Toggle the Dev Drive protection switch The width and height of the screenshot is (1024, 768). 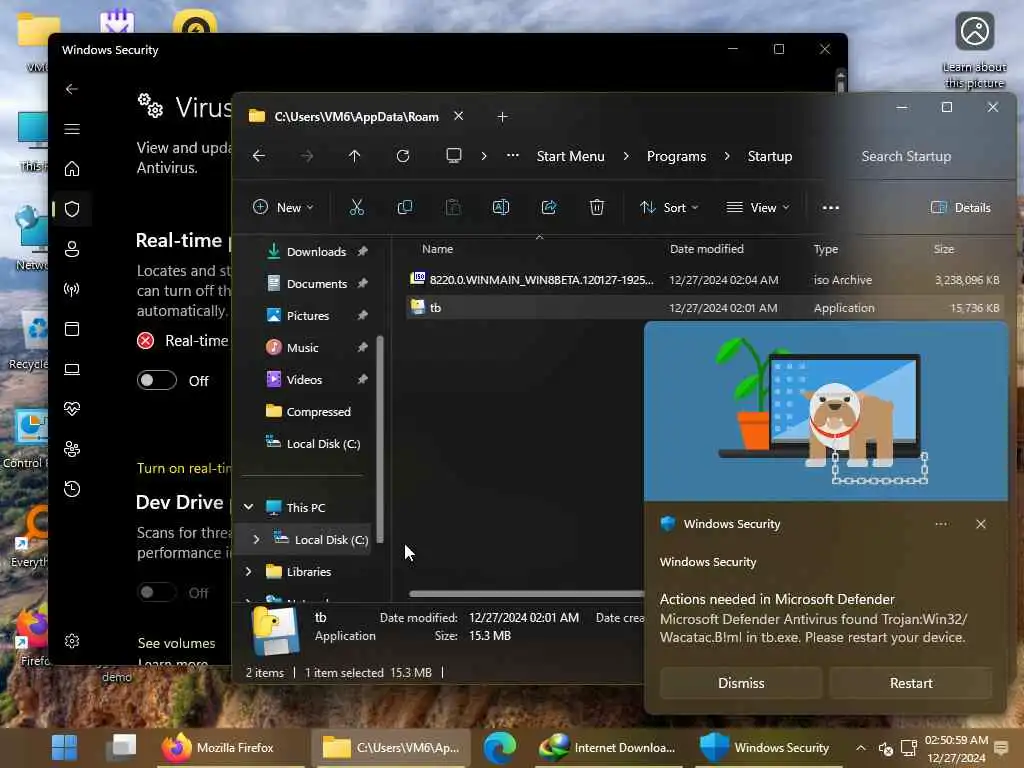pos(157,592)
